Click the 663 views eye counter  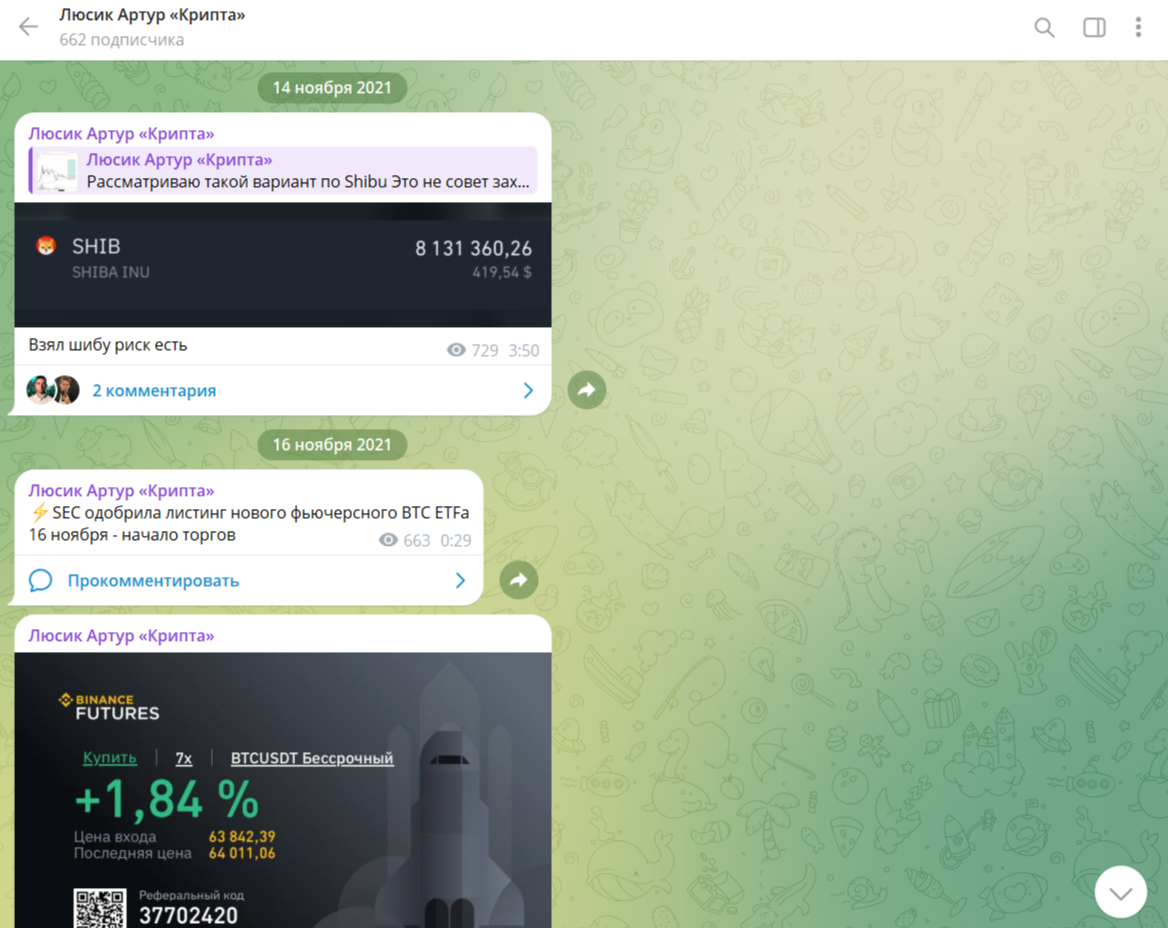pos(404,540)
